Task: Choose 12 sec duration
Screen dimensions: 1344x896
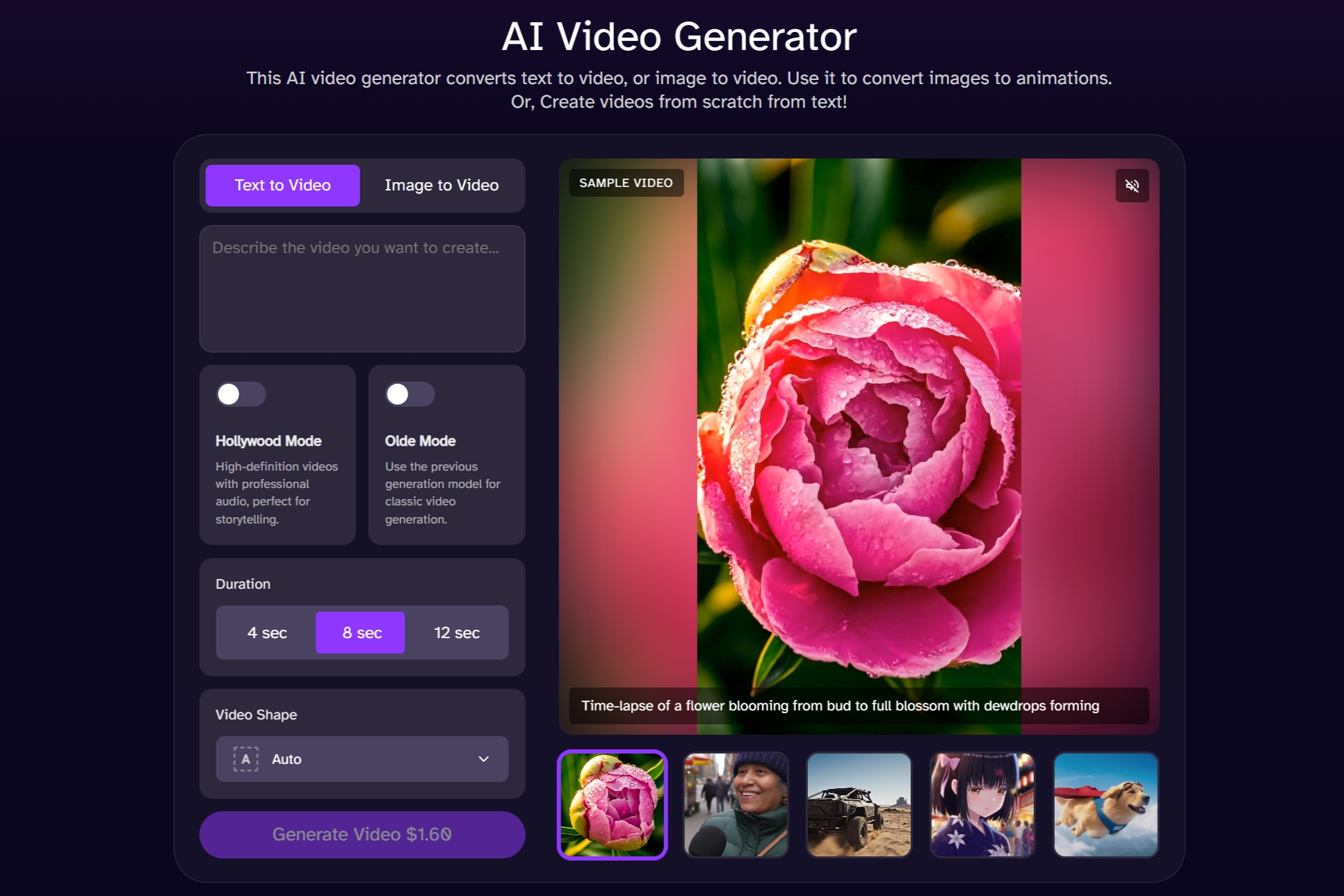Action: pyautogui.click(x=457, y=633)
